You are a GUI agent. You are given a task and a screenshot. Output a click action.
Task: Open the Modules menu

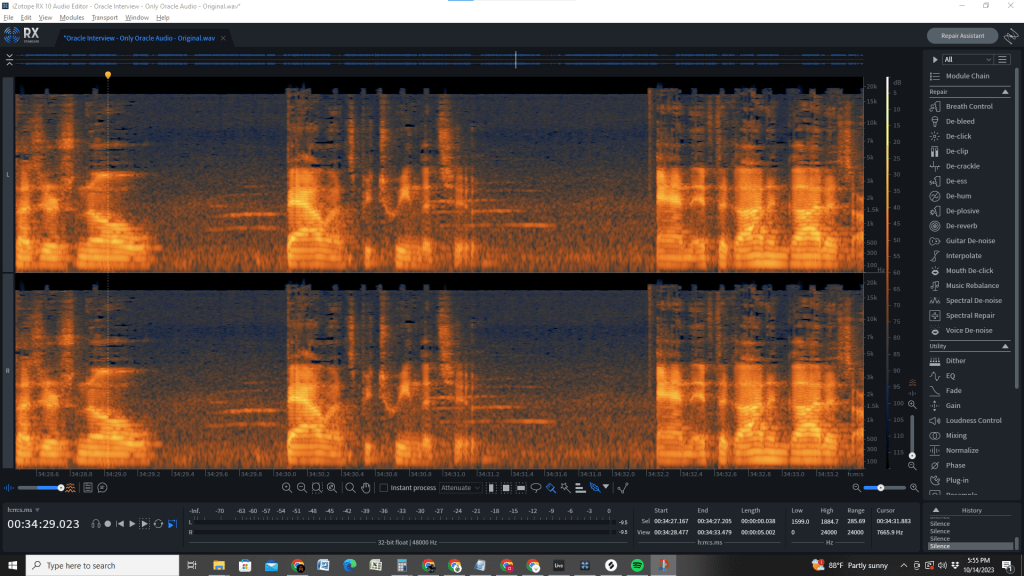point(72,18)
